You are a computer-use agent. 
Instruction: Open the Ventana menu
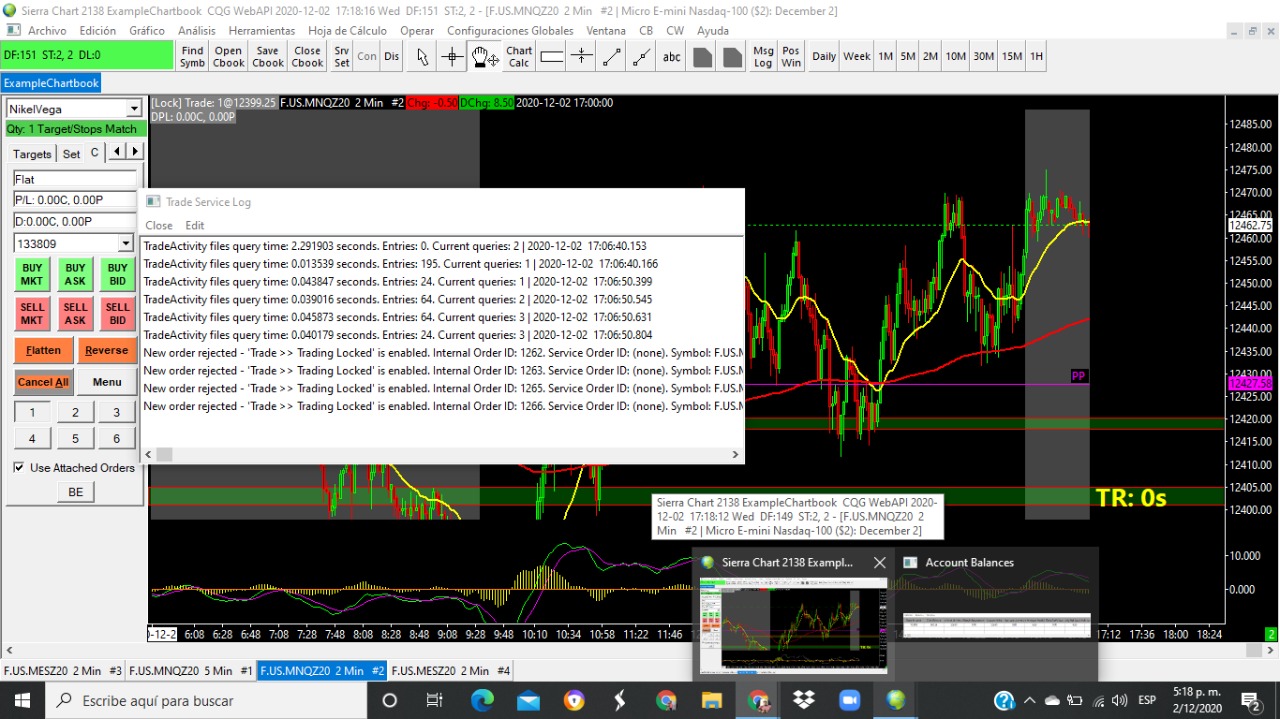pyautogui.click(x=606, y=31)
